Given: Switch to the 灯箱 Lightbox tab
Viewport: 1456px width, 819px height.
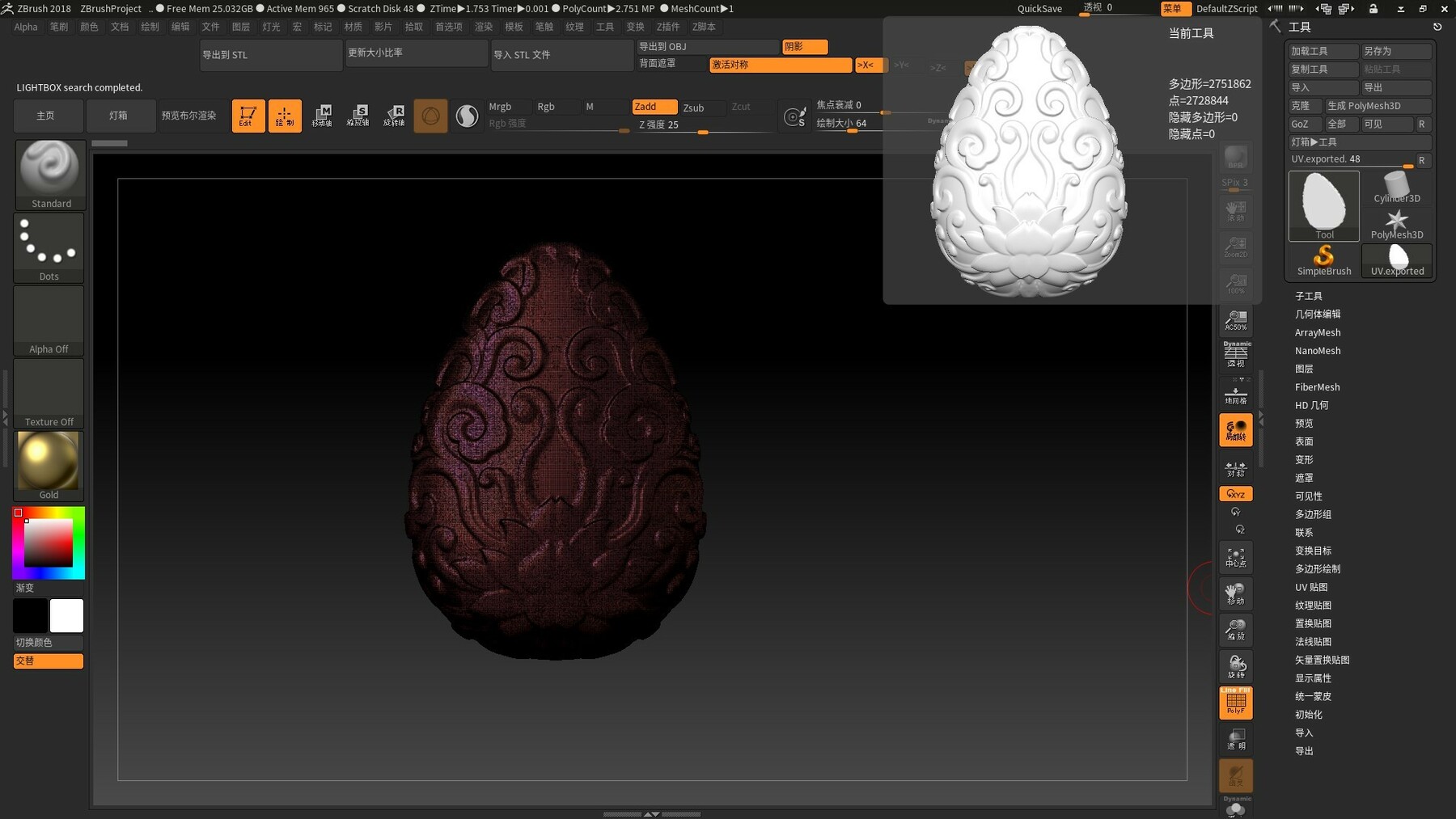Looking at the screenshot, I should [121, 116].
